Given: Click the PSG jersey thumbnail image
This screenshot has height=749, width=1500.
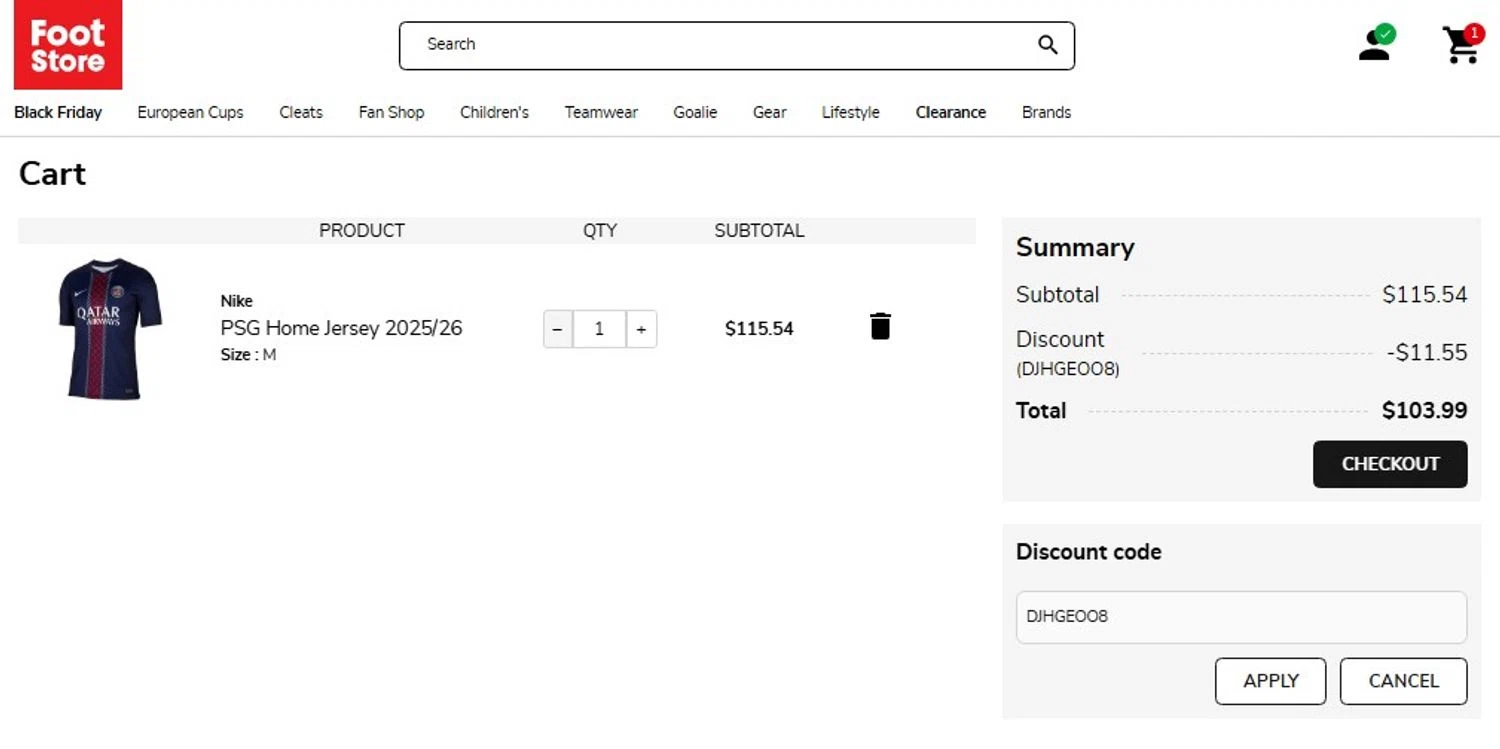Looking at the screenshot, I should coord(109,329).
